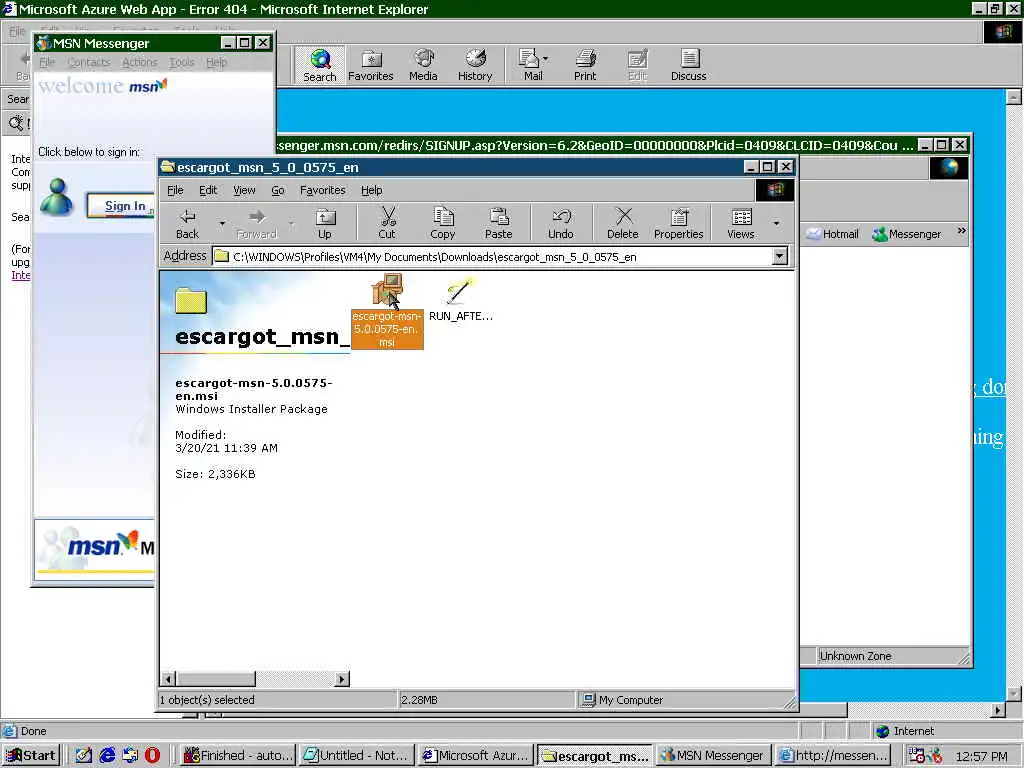Copy the selected msi file
The height and width of the screenshot is (768, 1024).
point(442,223)
